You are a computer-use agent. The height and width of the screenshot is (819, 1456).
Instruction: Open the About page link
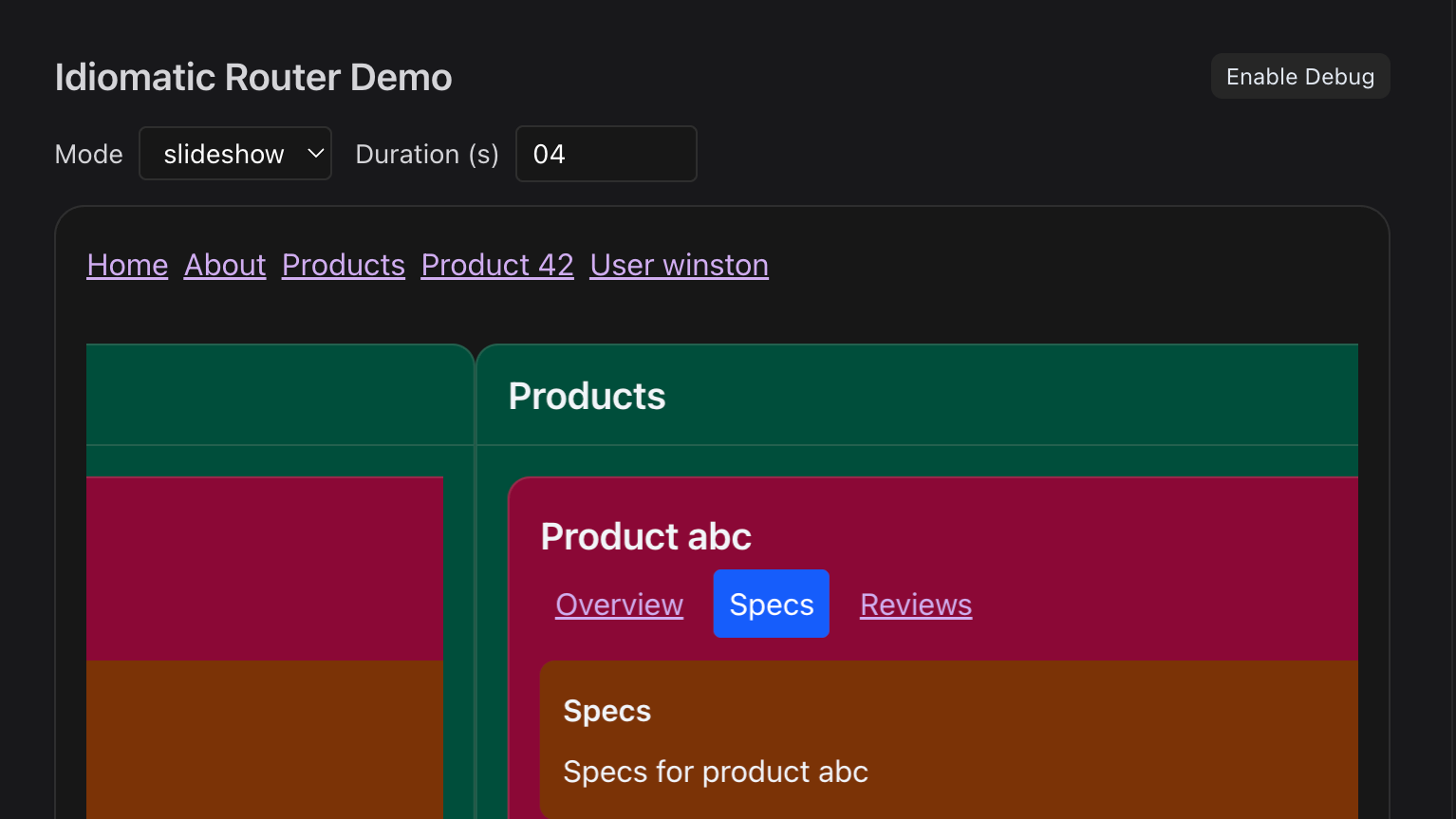click(x=225, y=265)
